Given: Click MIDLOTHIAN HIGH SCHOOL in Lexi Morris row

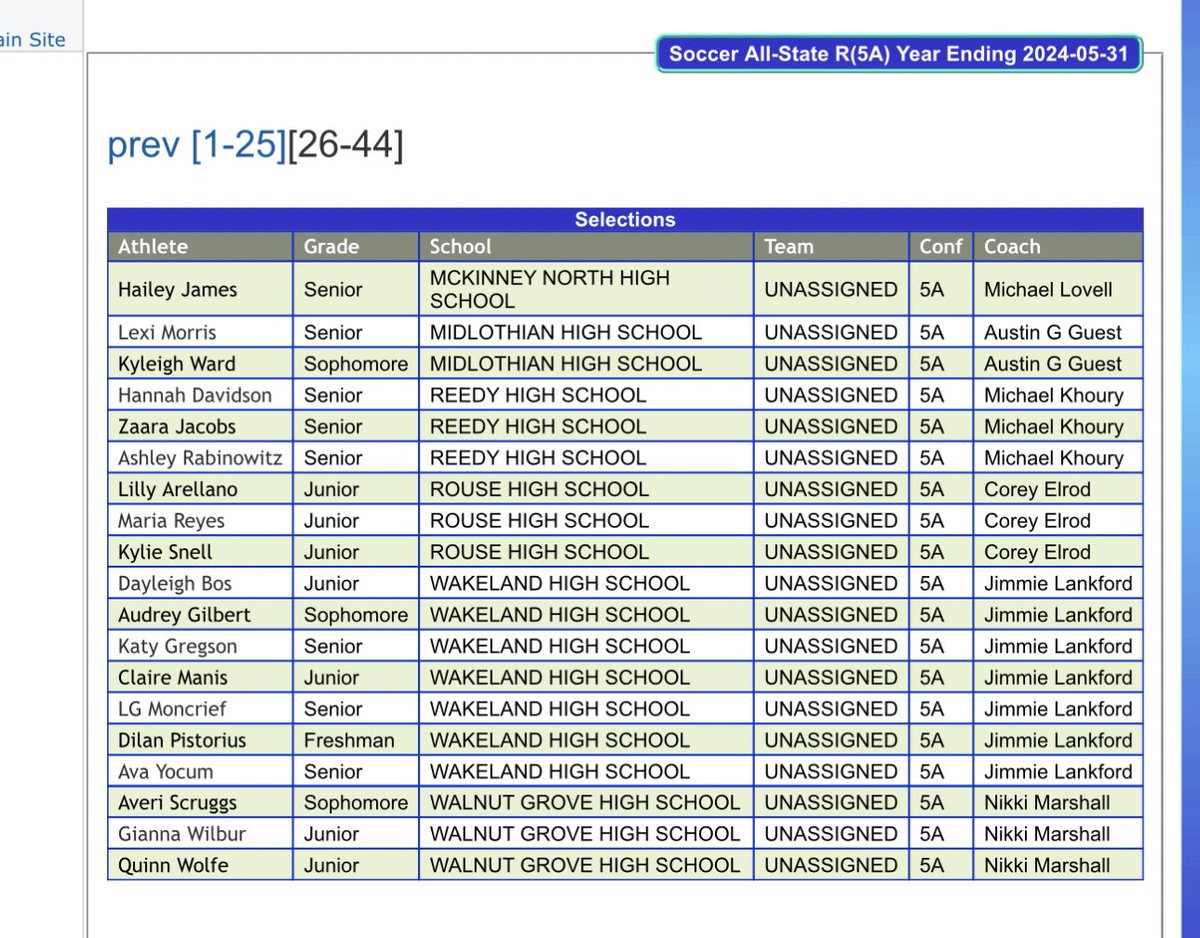Looking at the screenshot, I should click(566, 333).
